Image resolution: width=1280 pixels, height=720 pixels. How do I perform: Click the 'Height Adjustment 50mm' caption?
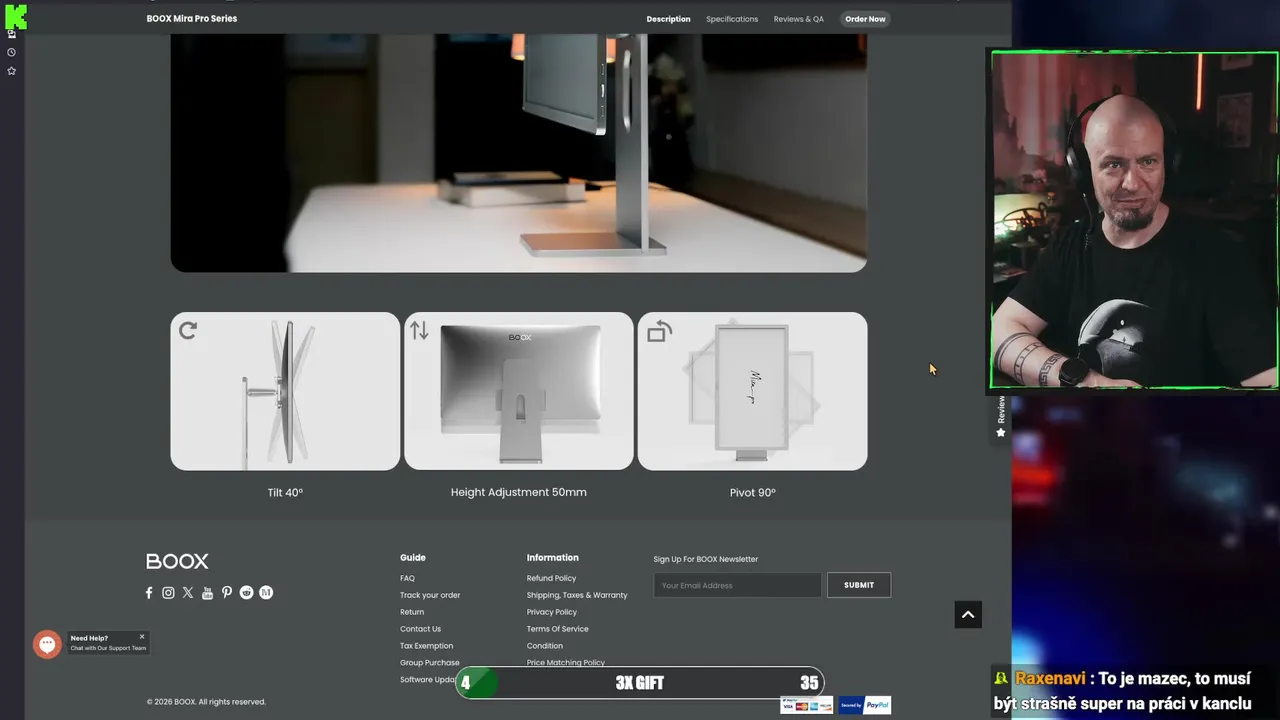click(519, 492)
